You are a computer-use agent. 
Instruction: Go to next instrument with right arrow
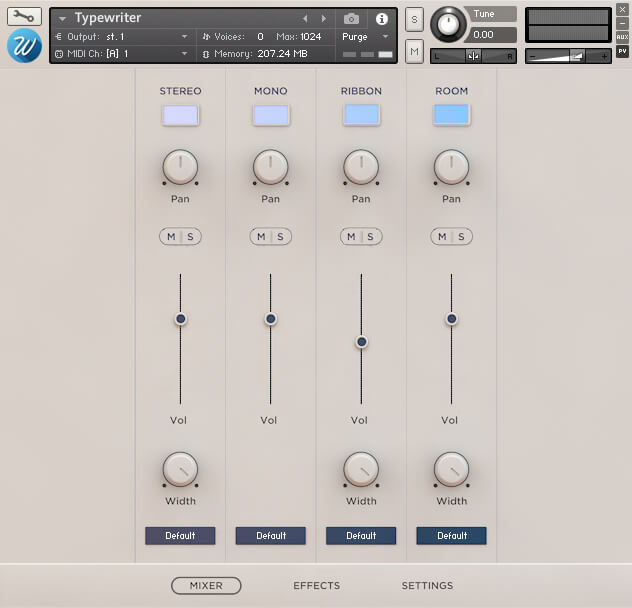(323, 19)
